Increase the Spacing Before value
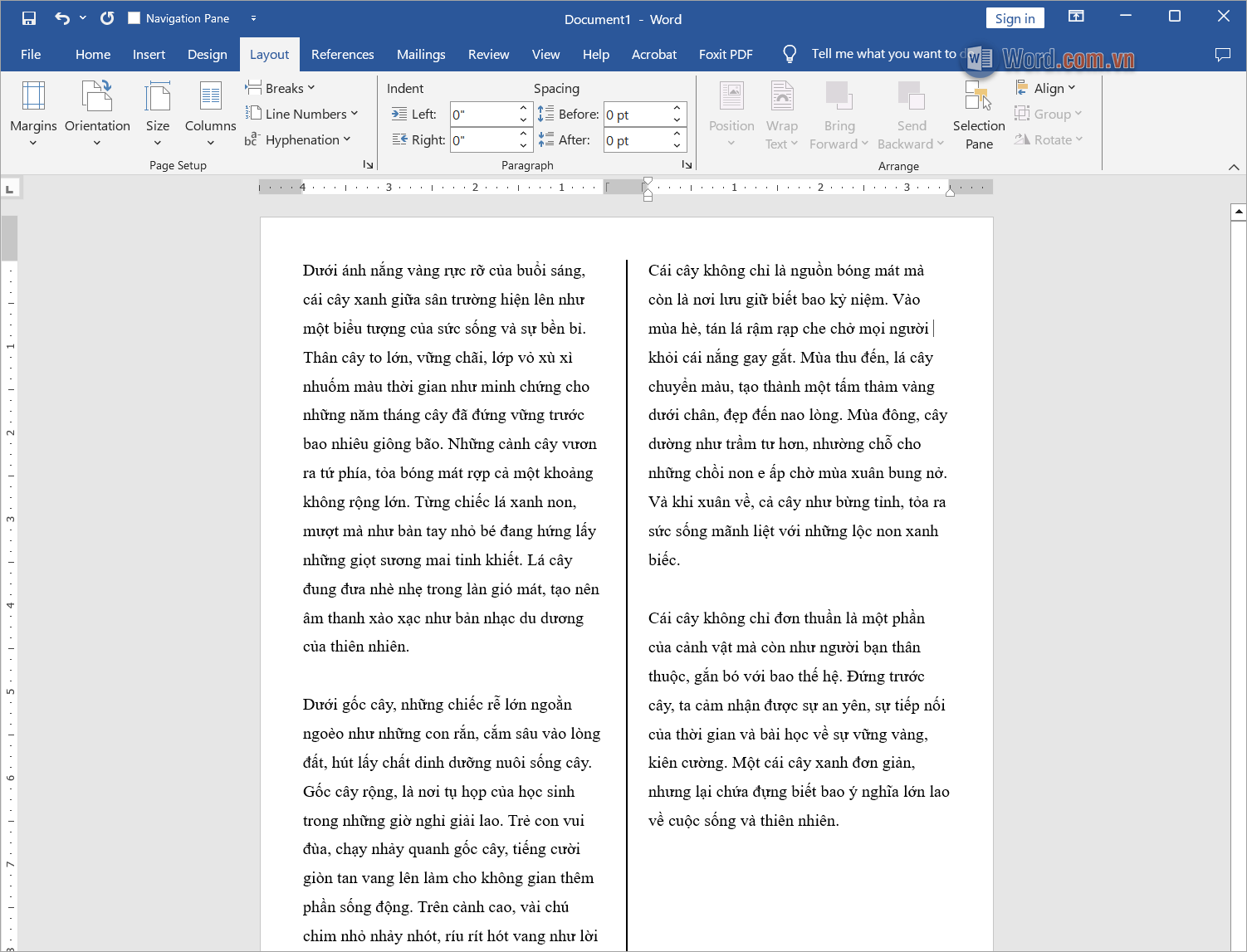 (677, 109)
